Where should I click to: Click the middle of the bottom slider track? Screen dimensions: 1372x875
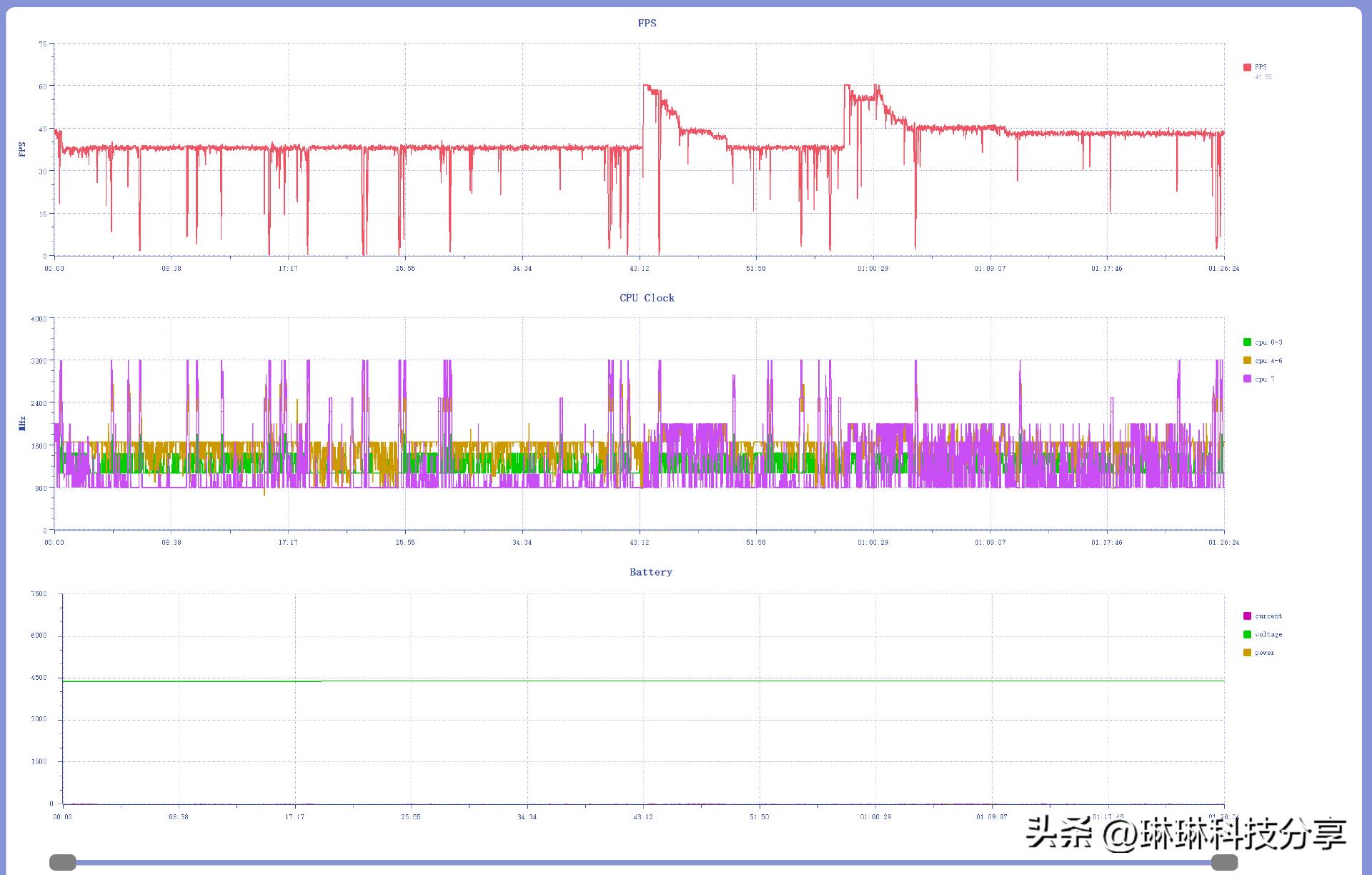(643, 862)
